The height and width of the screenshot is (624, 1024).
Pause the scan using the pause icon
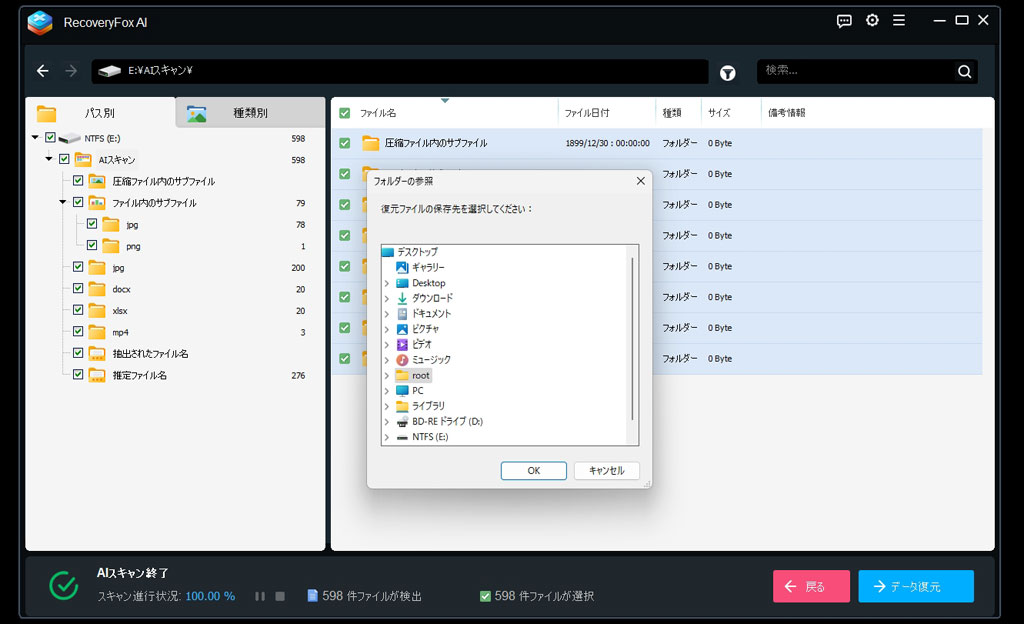pos(259,596)
